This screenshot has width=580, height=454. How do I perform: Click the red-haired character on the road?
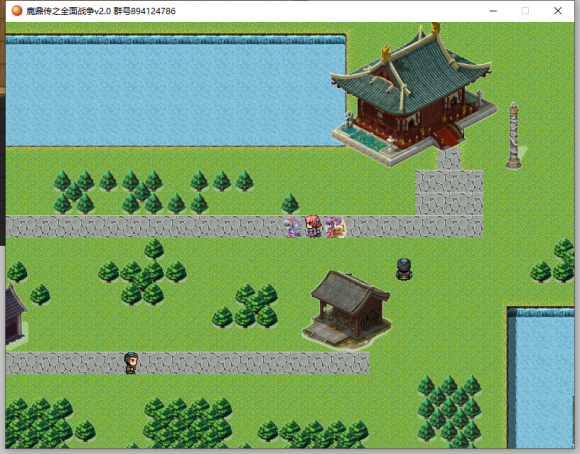pyautogui.click(x=313, y=226)
